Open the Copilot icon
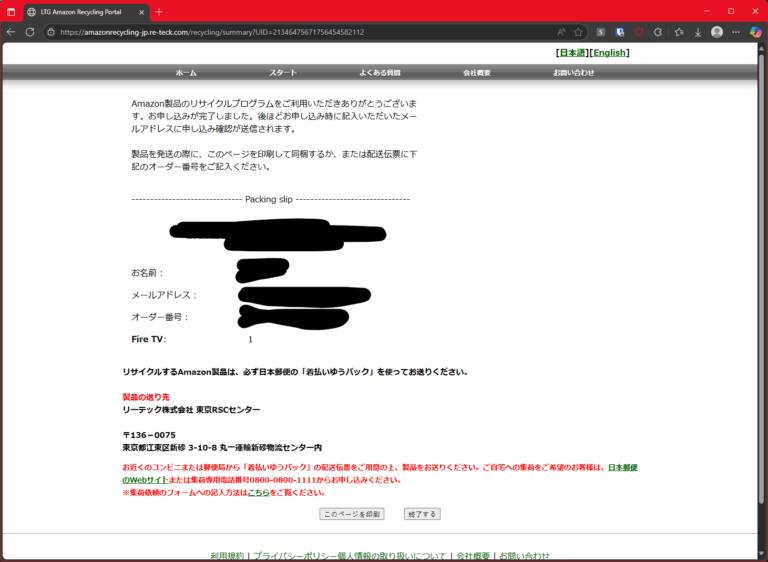The width and height of the screenshot is (768, 562). (756, 32)
